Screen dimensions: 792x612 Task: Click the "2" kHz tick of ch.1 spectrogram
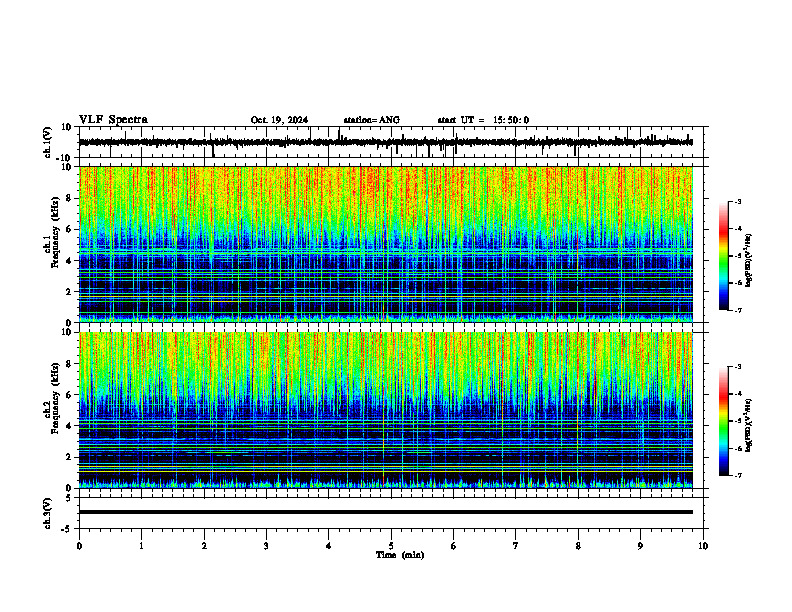69,292
